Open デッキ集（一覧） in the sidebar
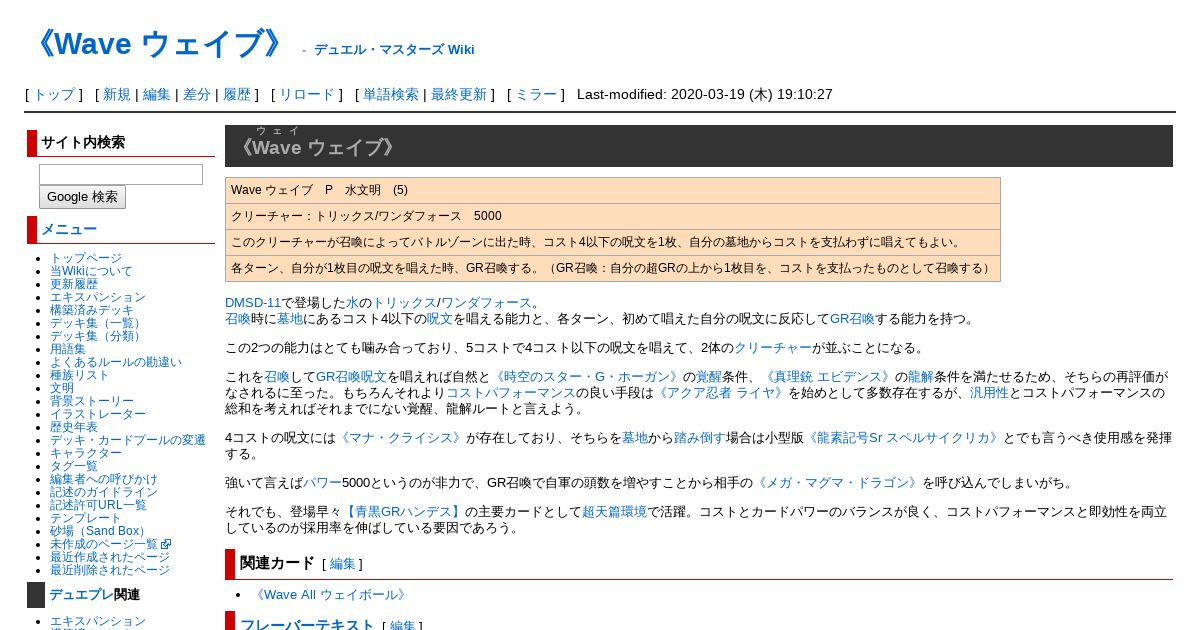1200x630 pixels. click(98, 323)
